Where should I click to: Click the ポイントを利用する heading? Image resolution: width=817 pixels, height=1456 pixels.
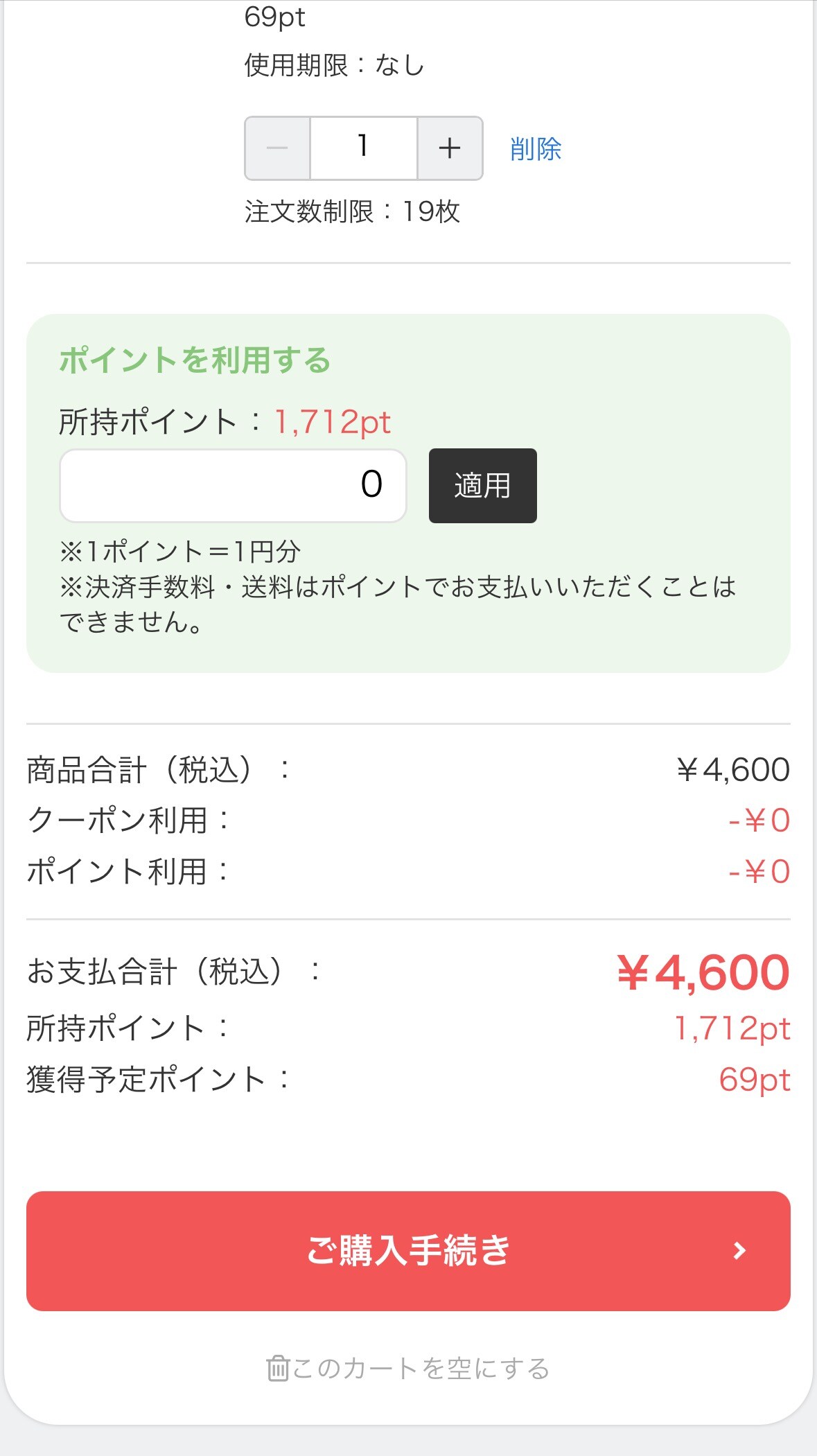[x=195, y=360]
